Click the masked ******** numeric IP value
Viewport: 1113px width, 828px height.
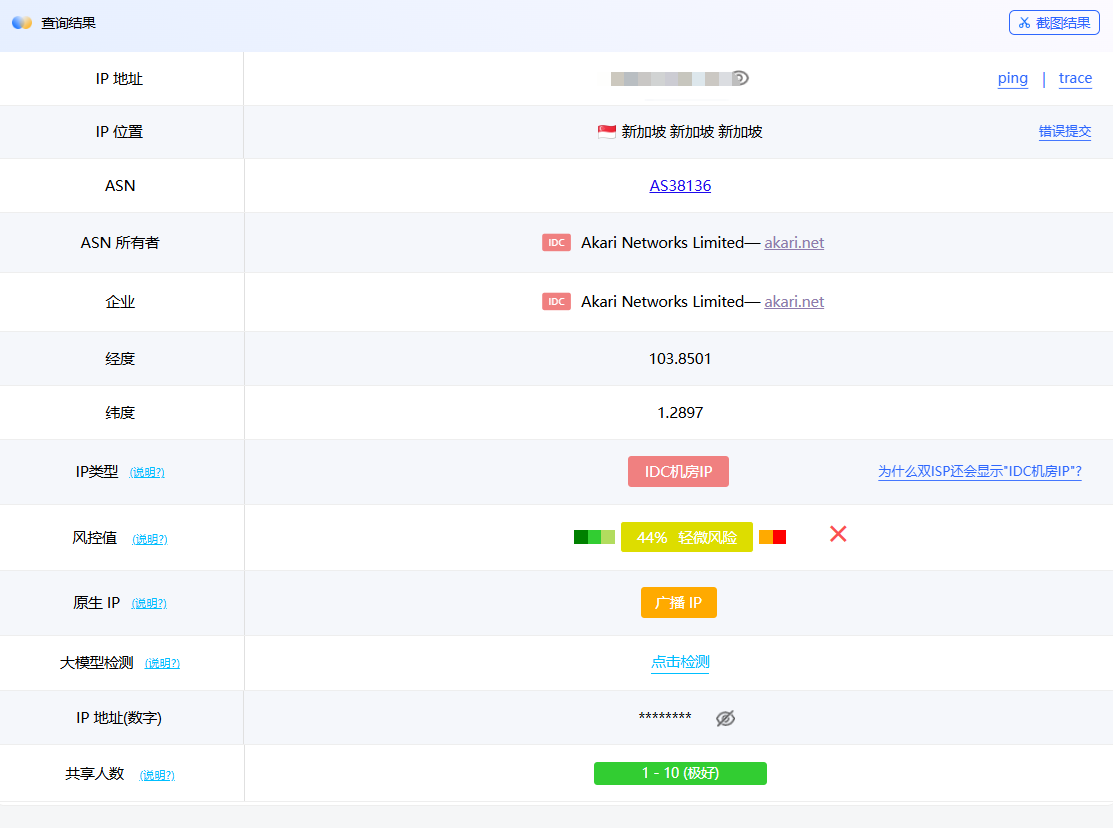665,717
